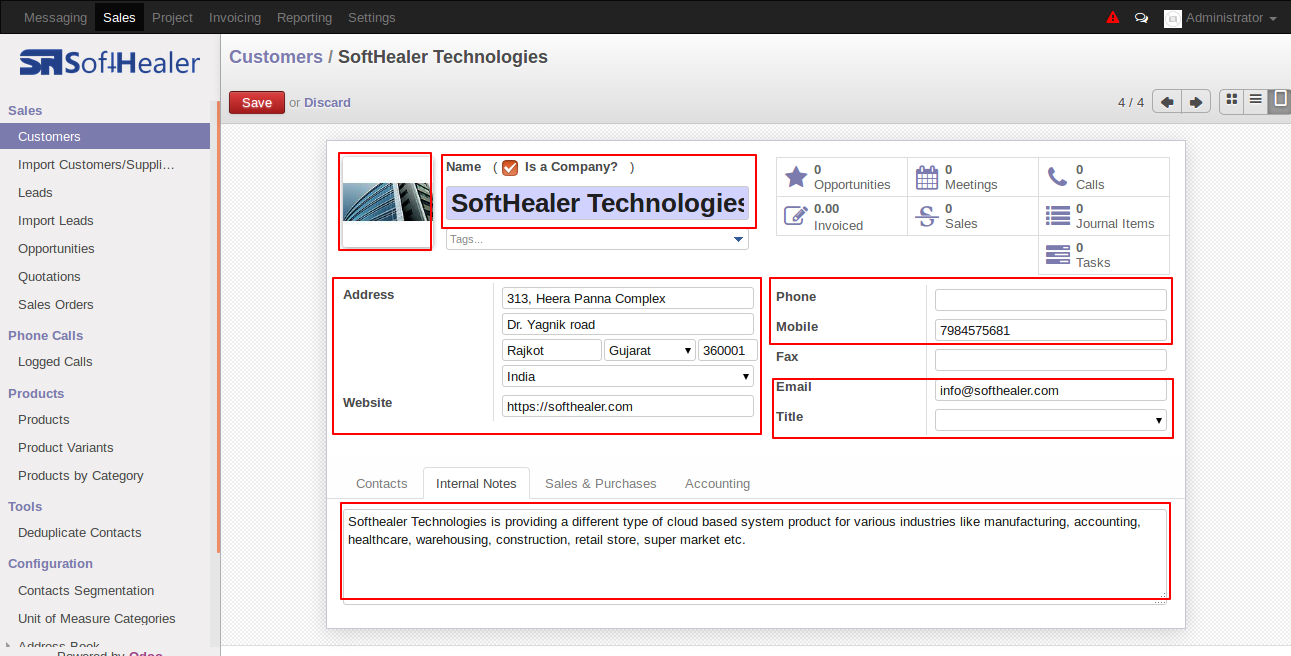Viewport: 1291px width, 656px height.
Task: Open the Opportunities star stat button
Action: [842, 177]
